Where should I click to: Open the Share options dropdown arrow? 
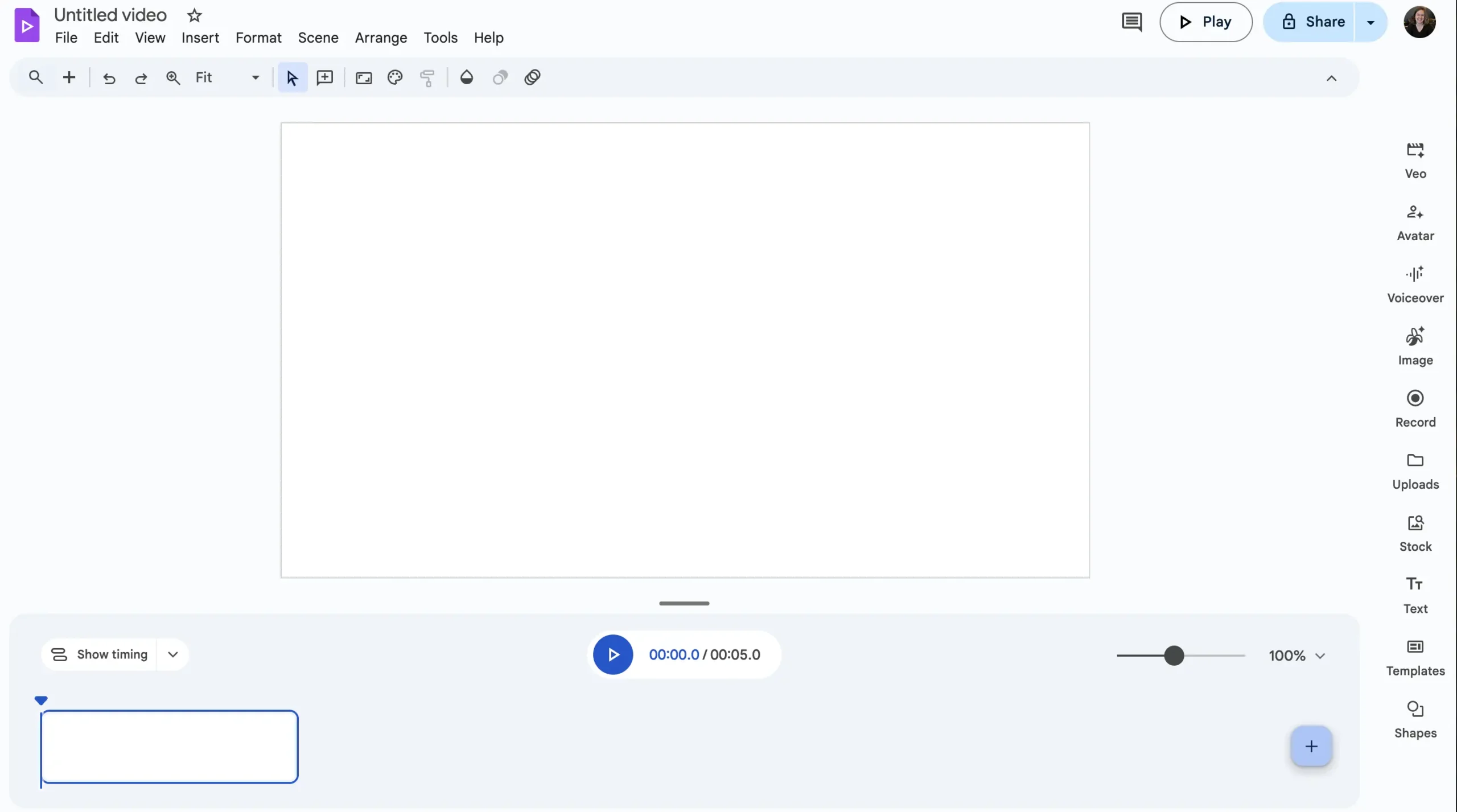coord(1370,22)
